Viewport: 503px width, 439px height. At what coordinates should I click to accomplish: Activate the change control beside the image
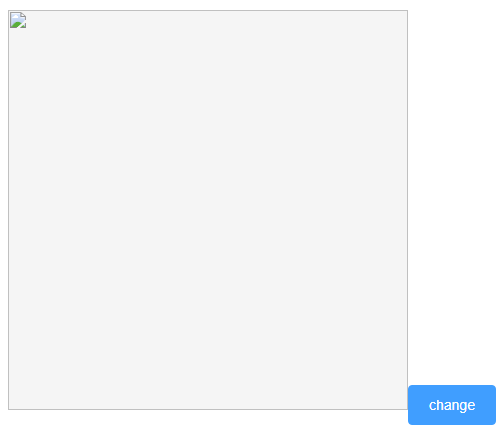[452, 405]
